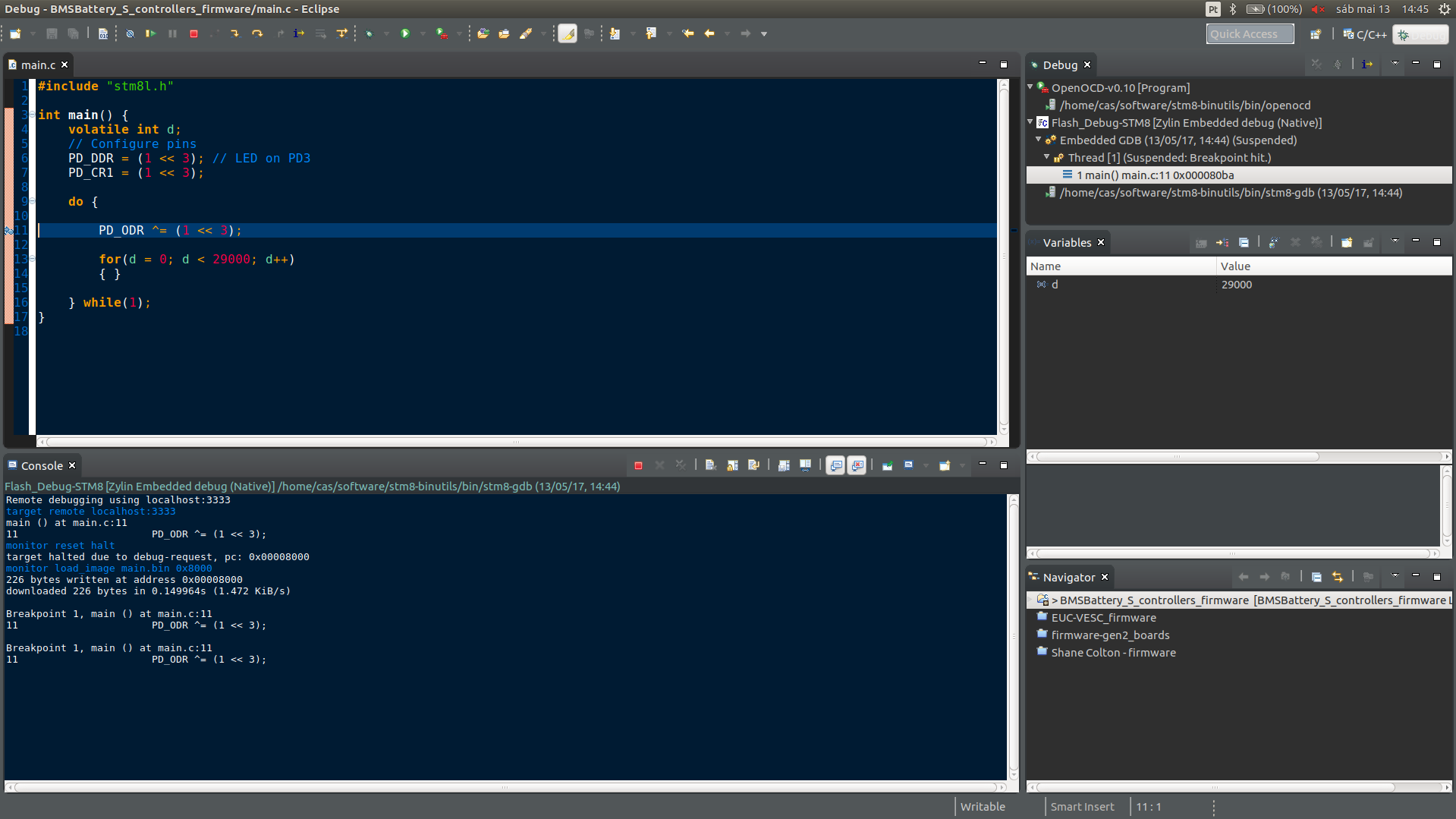1456x819 pixels.
Task: Click the Next Annotation icon
Action: 615,33
